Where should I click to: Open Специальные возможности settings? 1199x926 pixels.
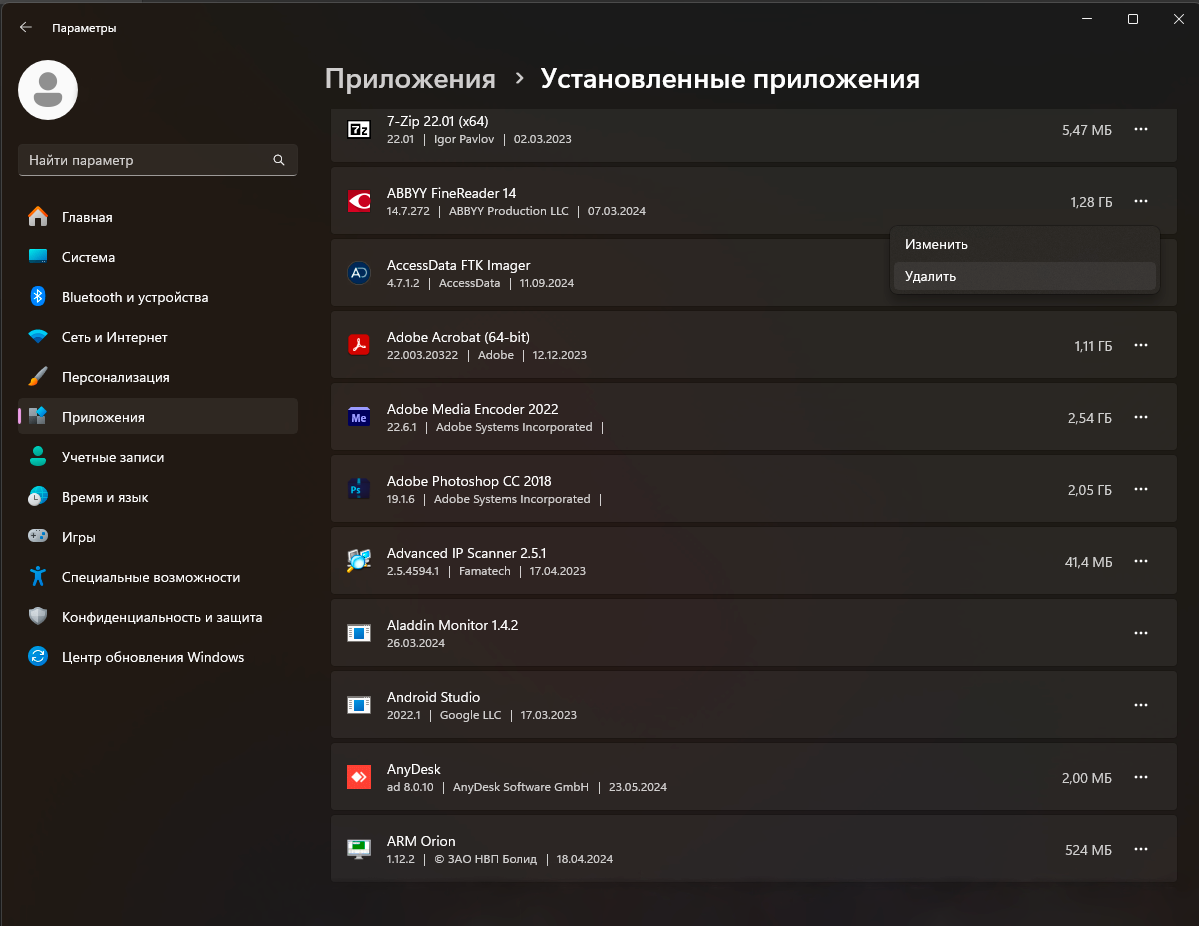pos(158,577)
